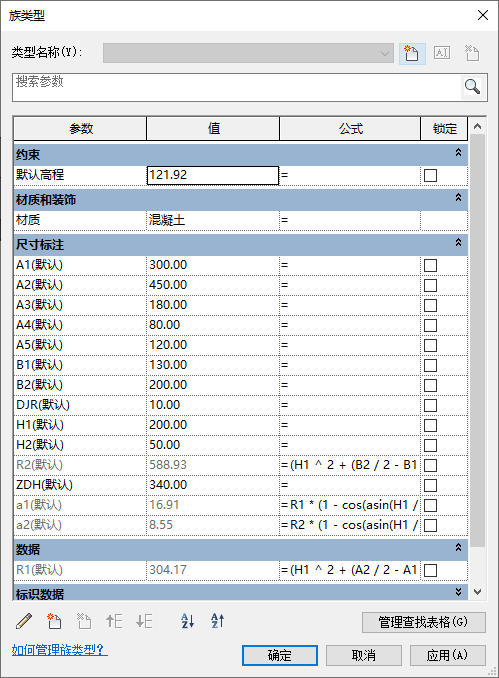Click the 值 column header
Viewport: 499px width, 678px height.
click(213, 128)
